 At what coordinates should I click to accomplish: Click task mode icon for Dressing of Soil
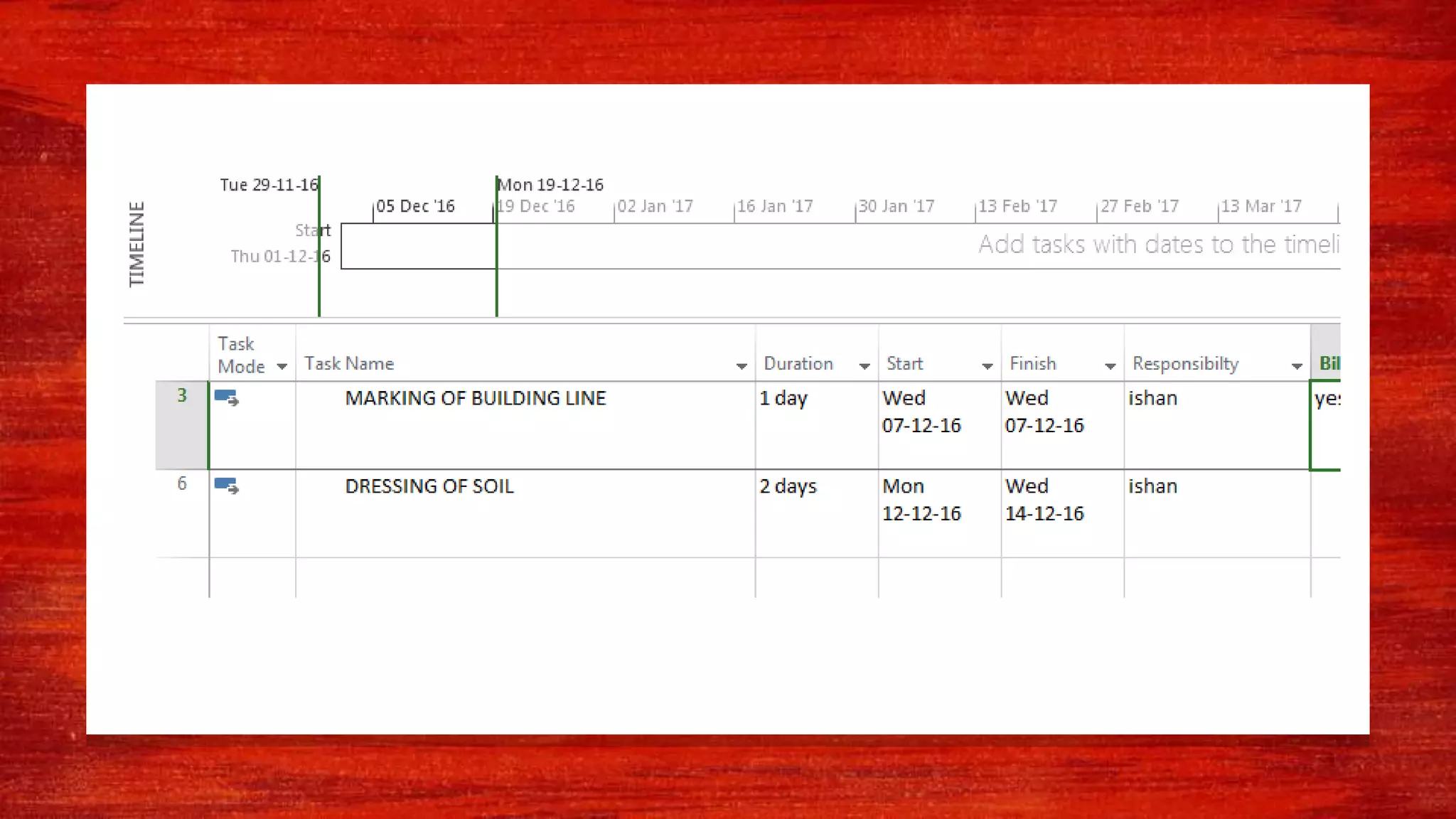226,486
